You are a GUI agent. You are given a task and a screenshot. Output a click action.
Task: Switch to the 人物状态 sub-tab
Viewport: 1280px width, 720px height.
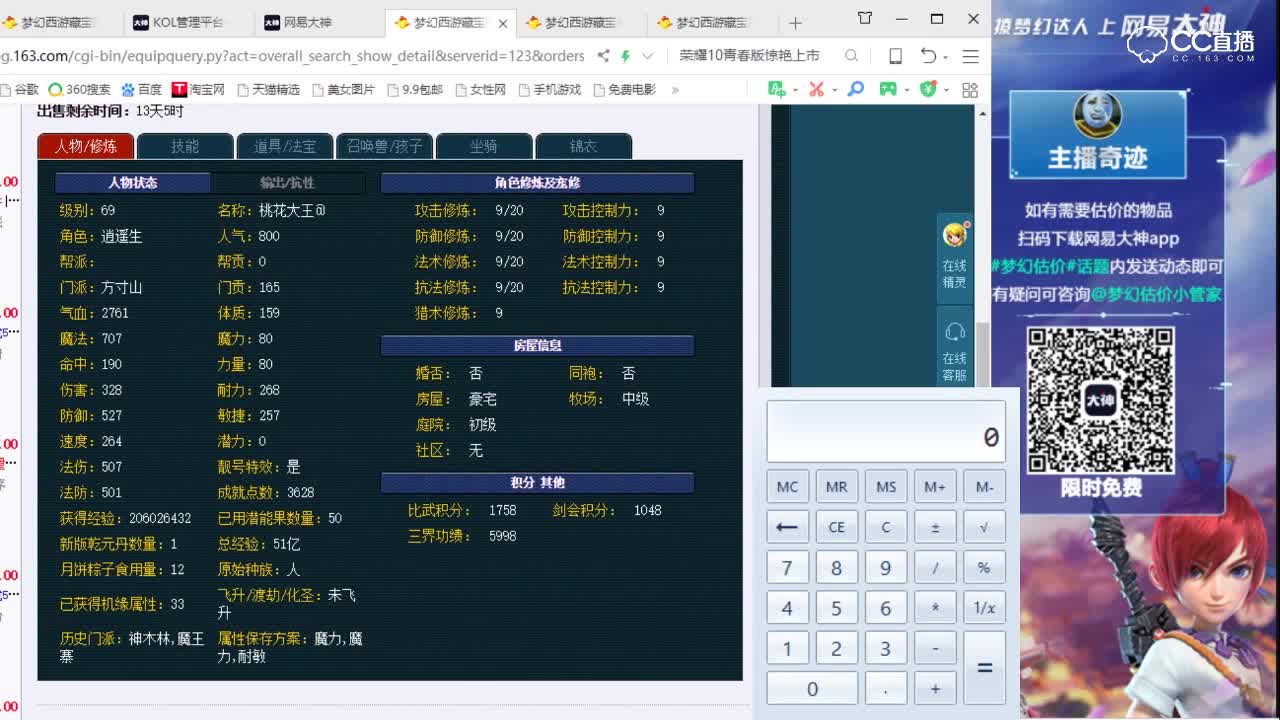[x=133, y=183]
